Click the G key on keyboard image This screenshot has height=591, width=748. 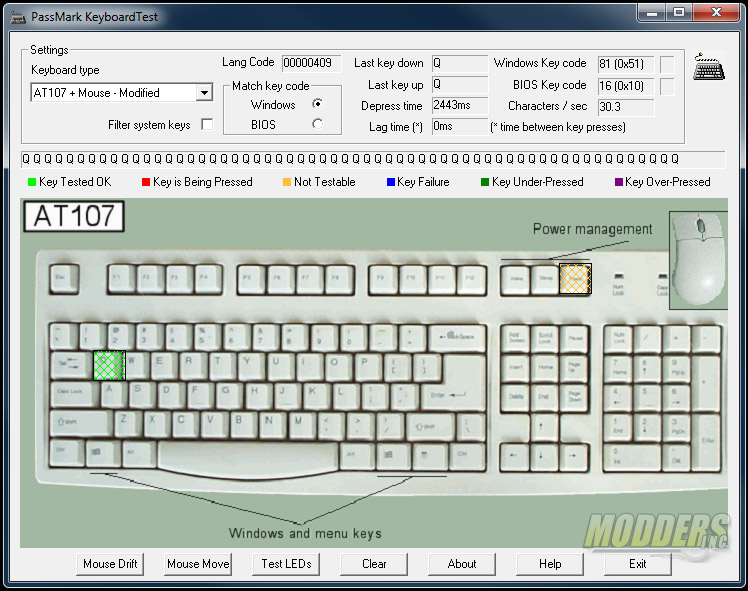pyautogui.click(x=230, y=394)
